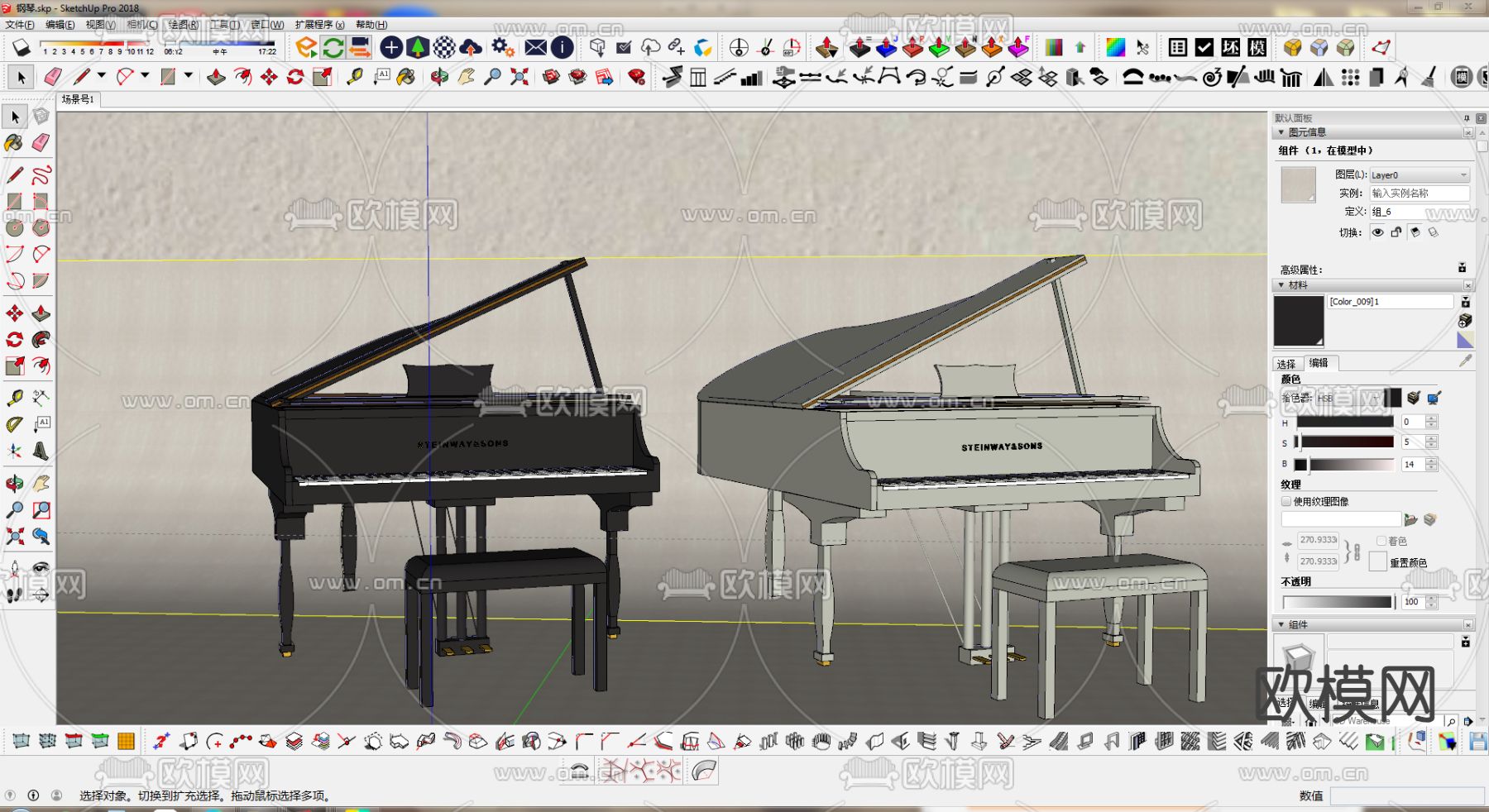Pick the eyedropper sample paint icon

tap(1465, 361)
